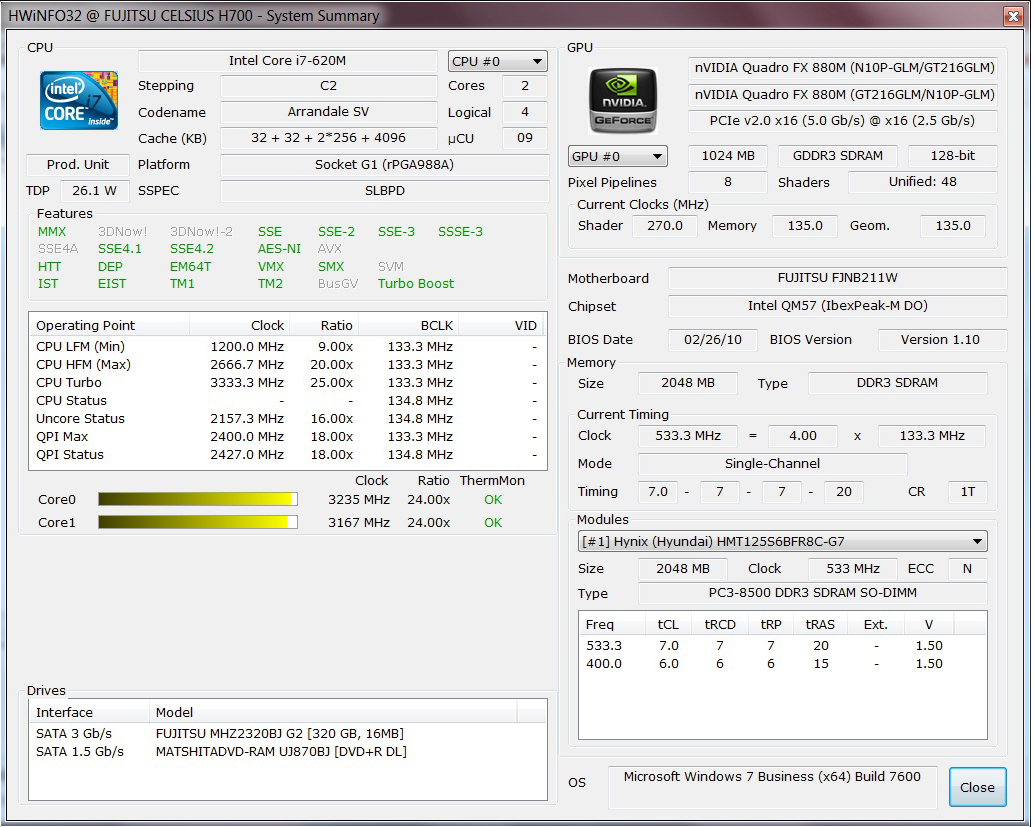
Task: Click the memory clock 533.3 MHz field
Action: (x=688, y=436)
